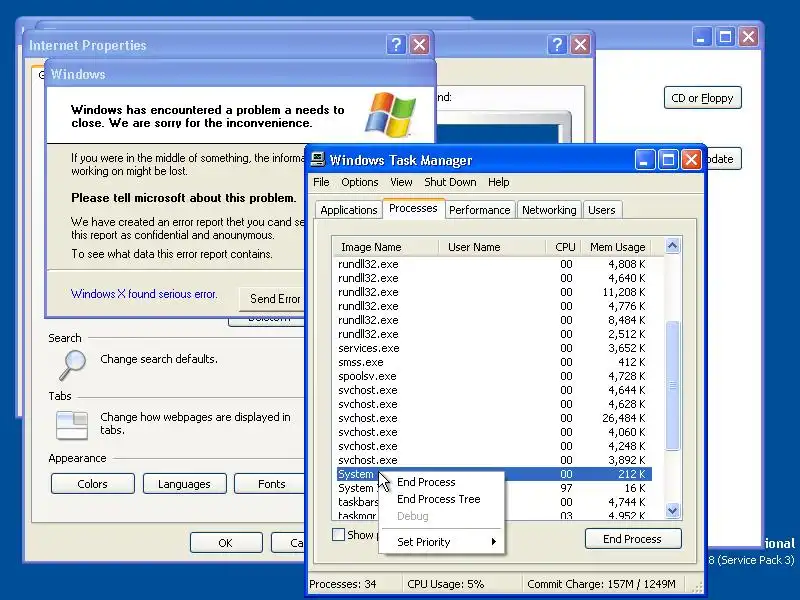The height and width of the screenshot is (600, 800).
Task: Click the Windows flag logo in error dialog
Action: (x=390, y=114)
